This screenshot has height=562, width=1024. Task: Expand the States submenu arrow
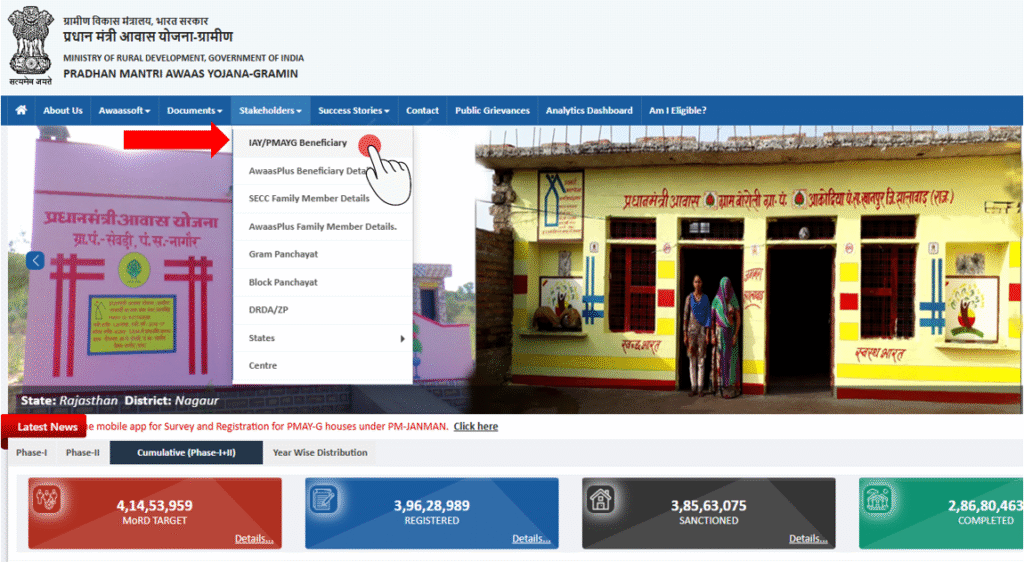point(403,339)
